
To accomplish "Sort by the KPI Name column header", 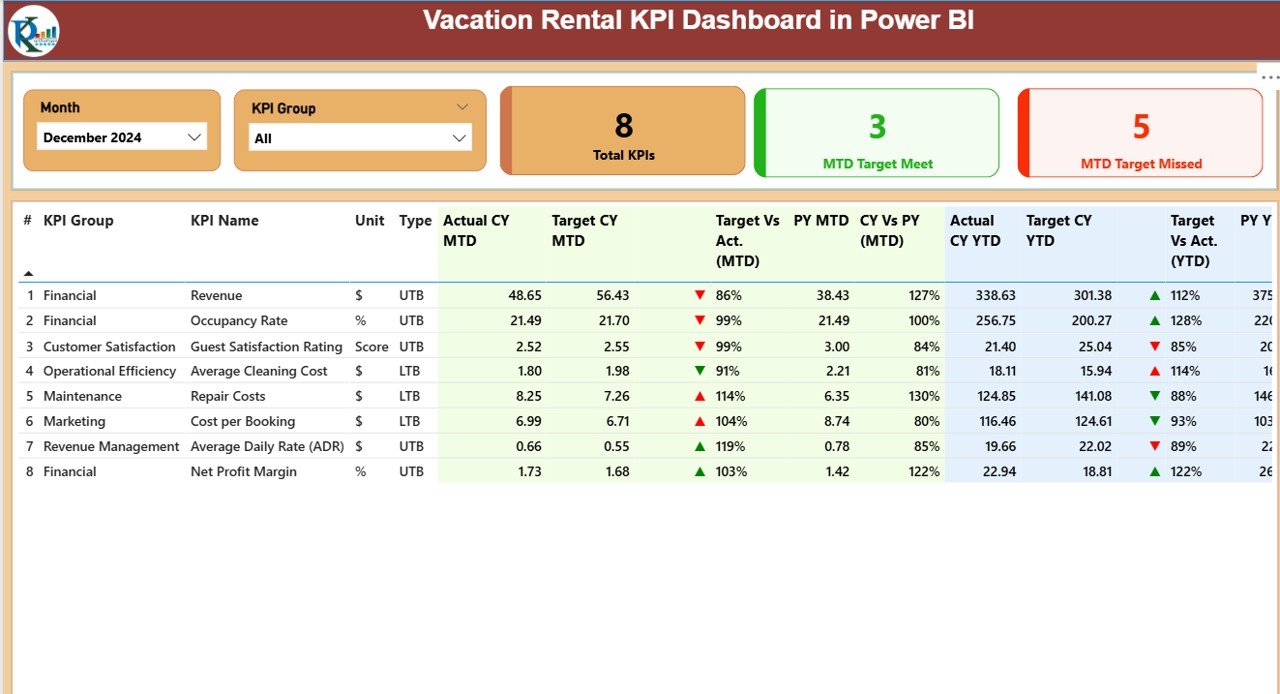I will tap(225, 221).
